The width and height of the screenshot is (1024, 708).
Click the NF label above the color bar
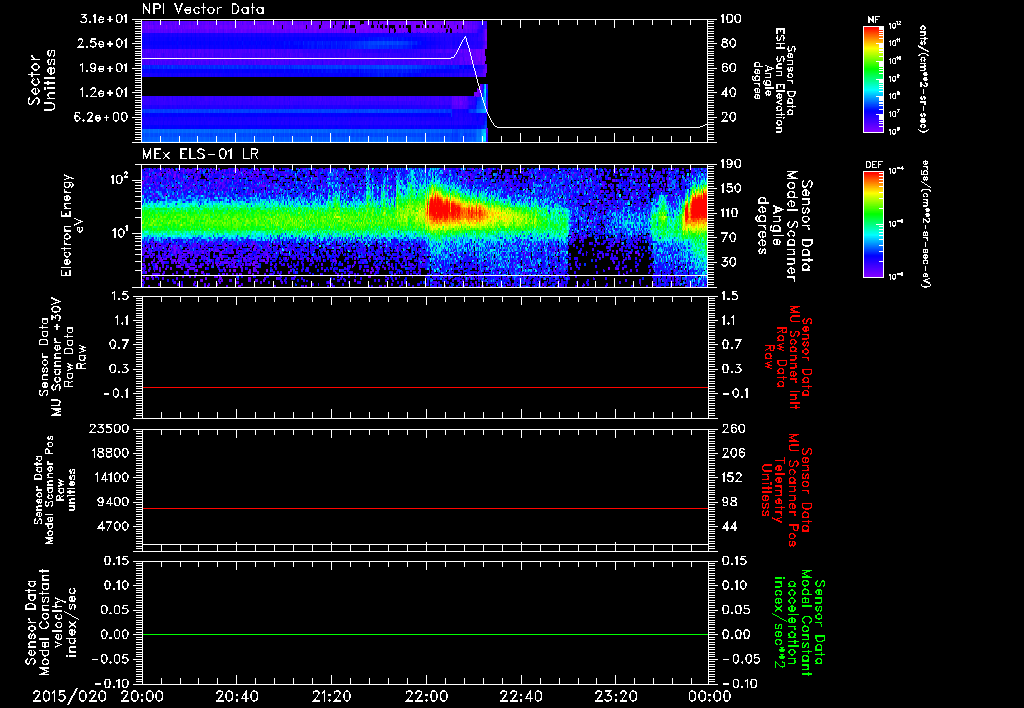click(873, 20)
